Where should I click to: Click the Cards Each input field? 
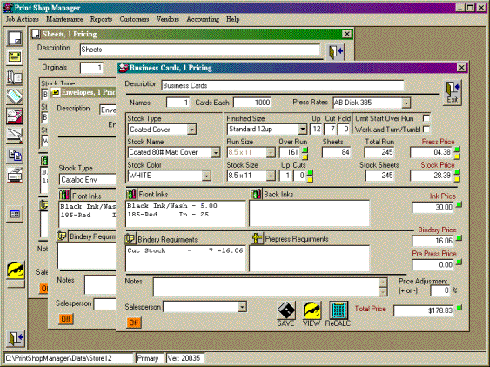pos(252,102)
